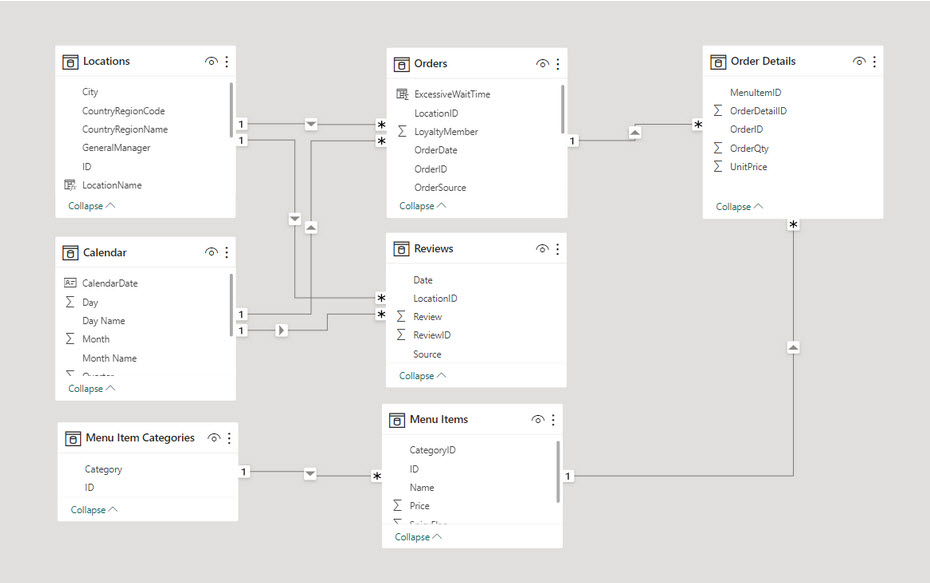Click the Orders table icon in header
This screenshot has height=583, width=930.
[x=401, y=64]
